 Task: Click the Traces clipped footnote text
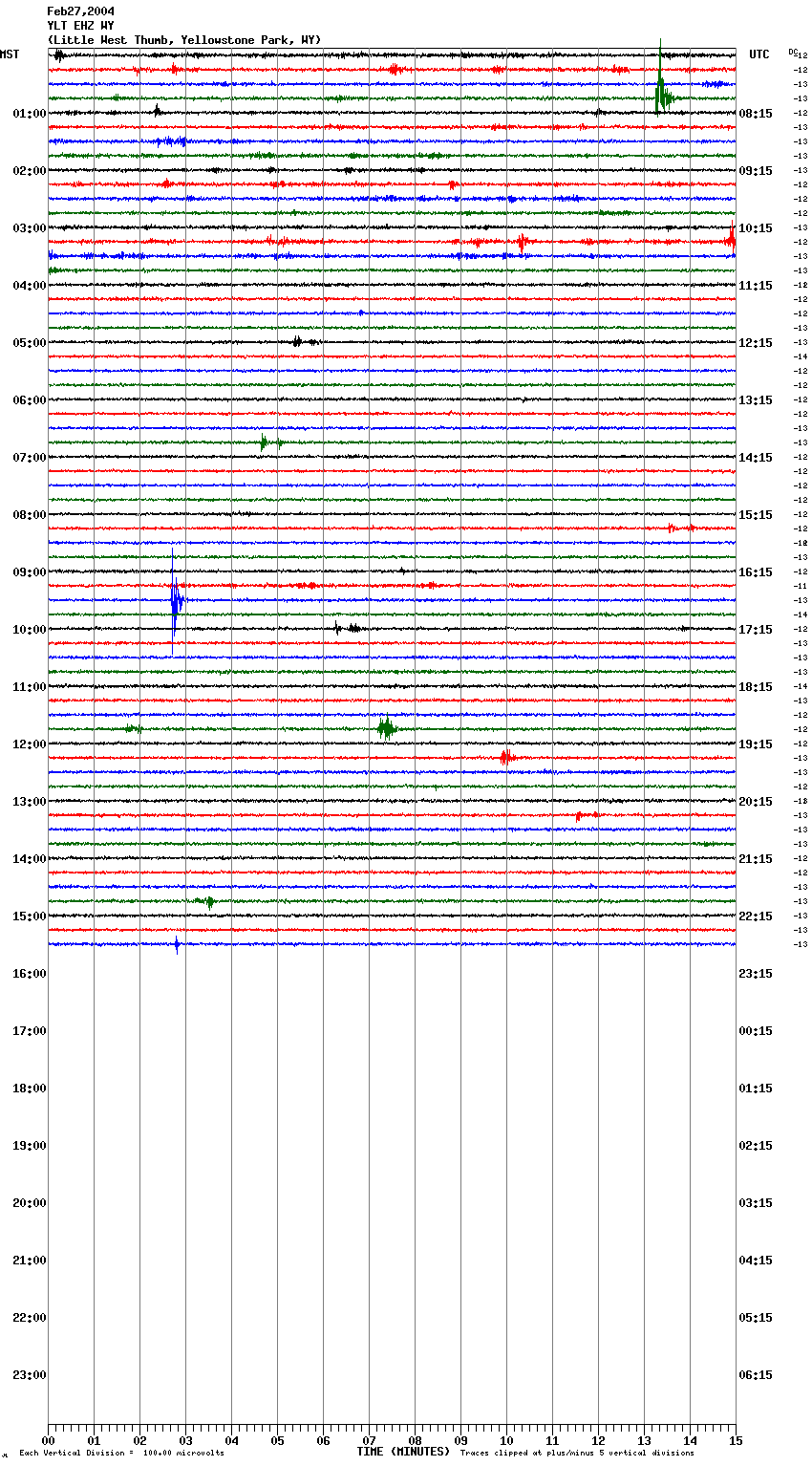click(x=577, y=1454)
